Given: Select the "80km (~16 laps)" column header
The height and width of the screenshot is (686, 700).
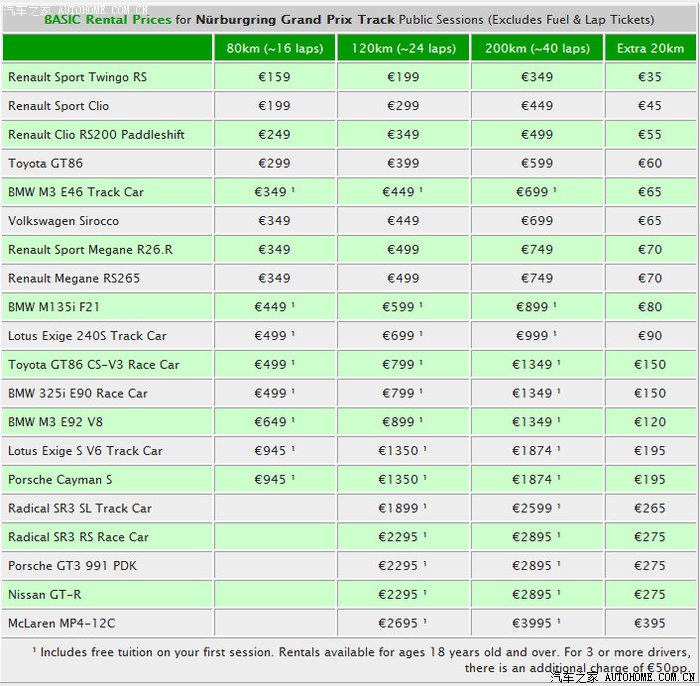Looking at the screenshot, I should (x=273, y=48).
